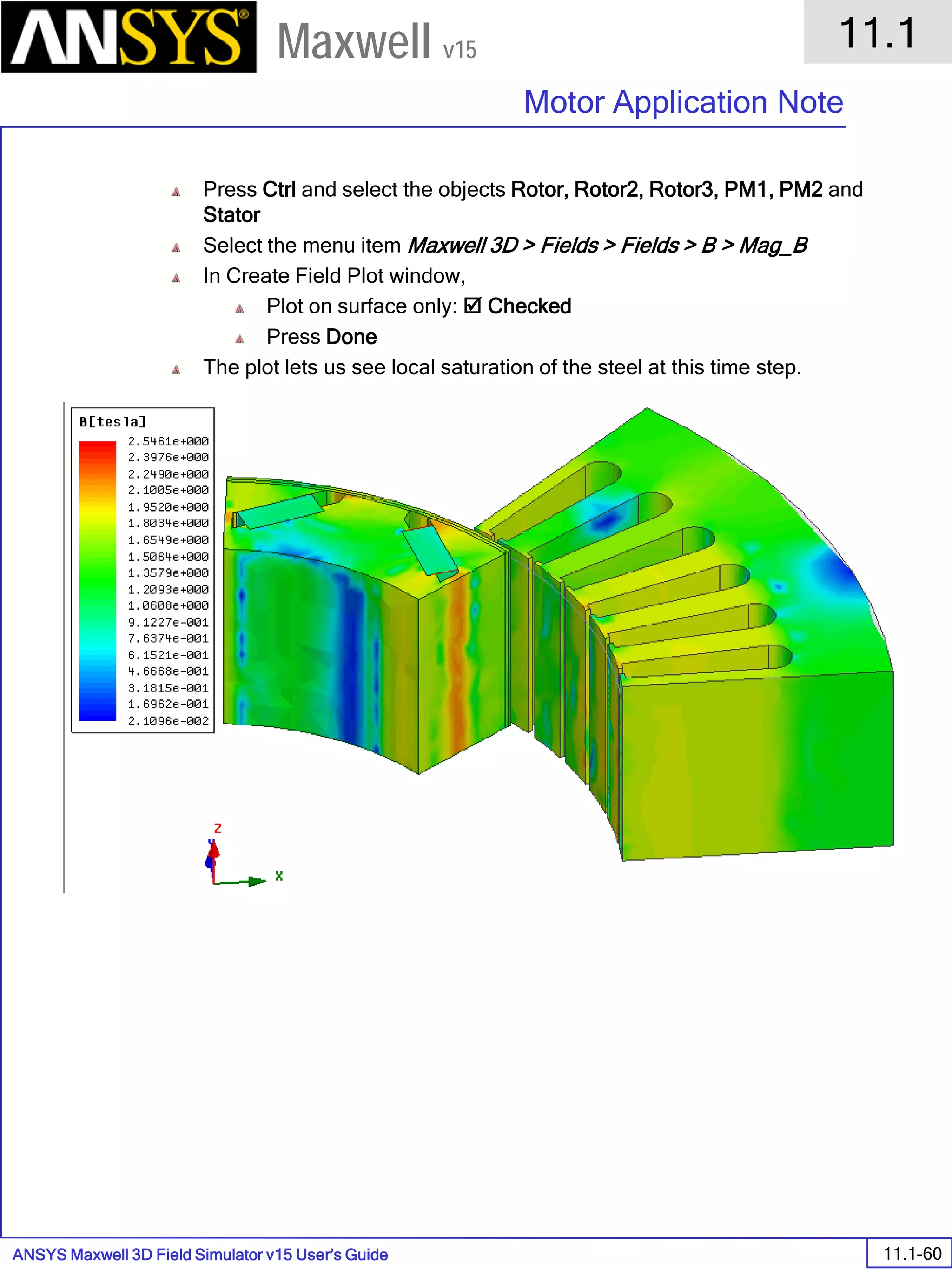Screen dimensions: 952x1270
Task: Click the bullet icon beside 'Select the menu item'
Action: (176, 247)
